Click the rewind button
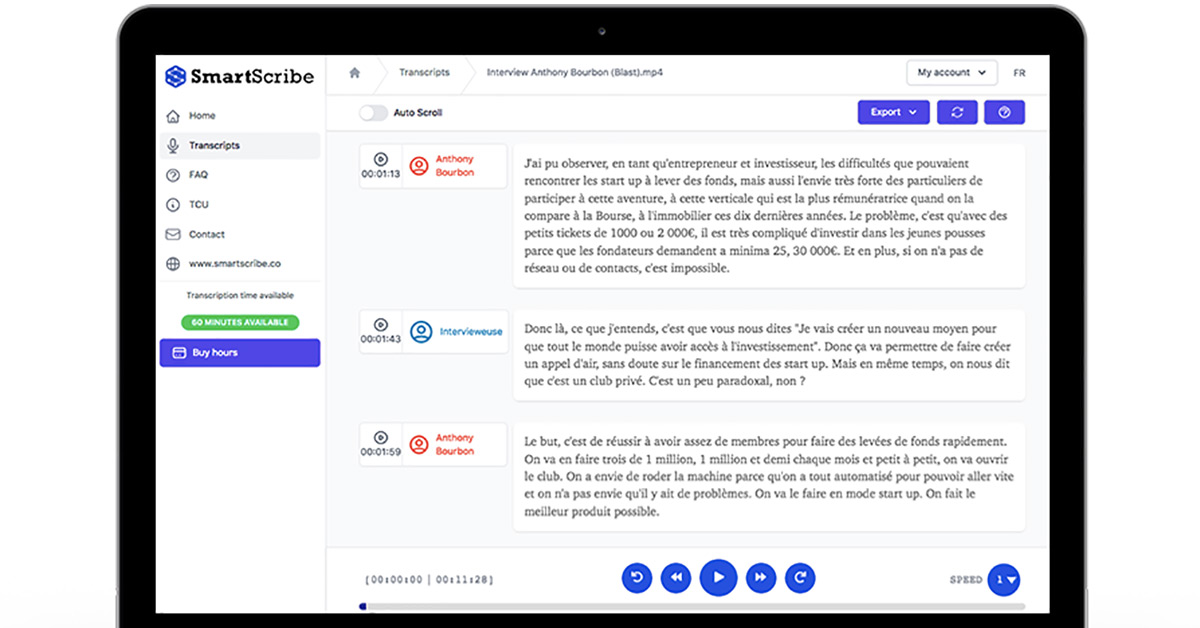Image resolution: width=1200 pixels, height=628 pixels. click(677, 577)
